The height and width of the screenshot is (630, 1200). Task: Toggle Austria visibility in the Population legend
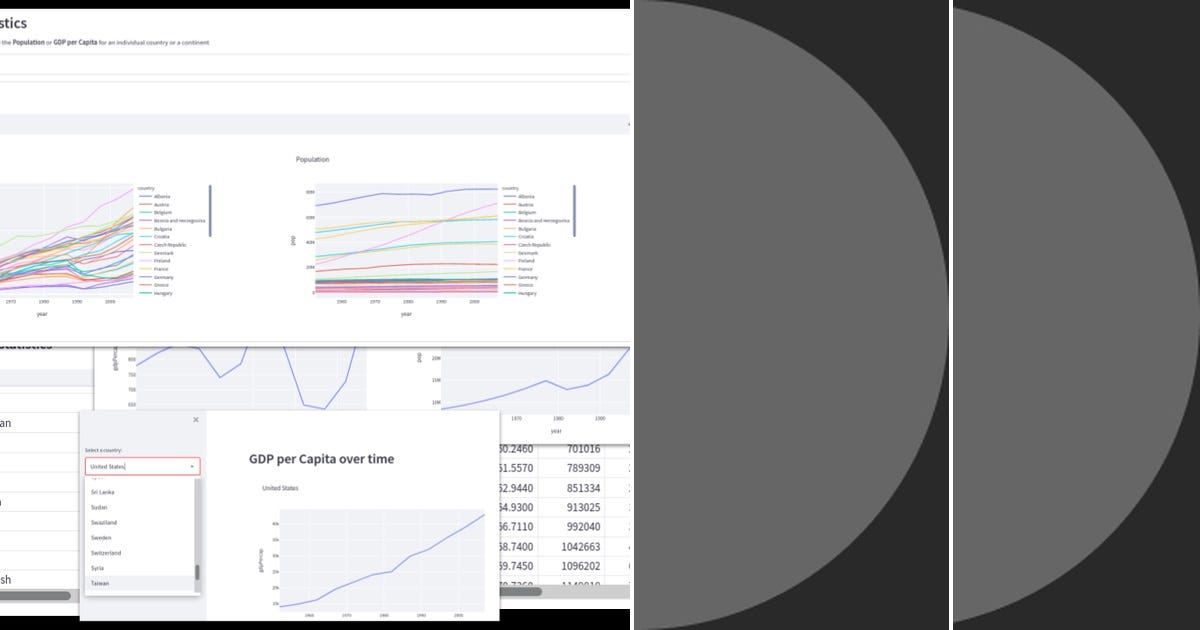(528, 204)
